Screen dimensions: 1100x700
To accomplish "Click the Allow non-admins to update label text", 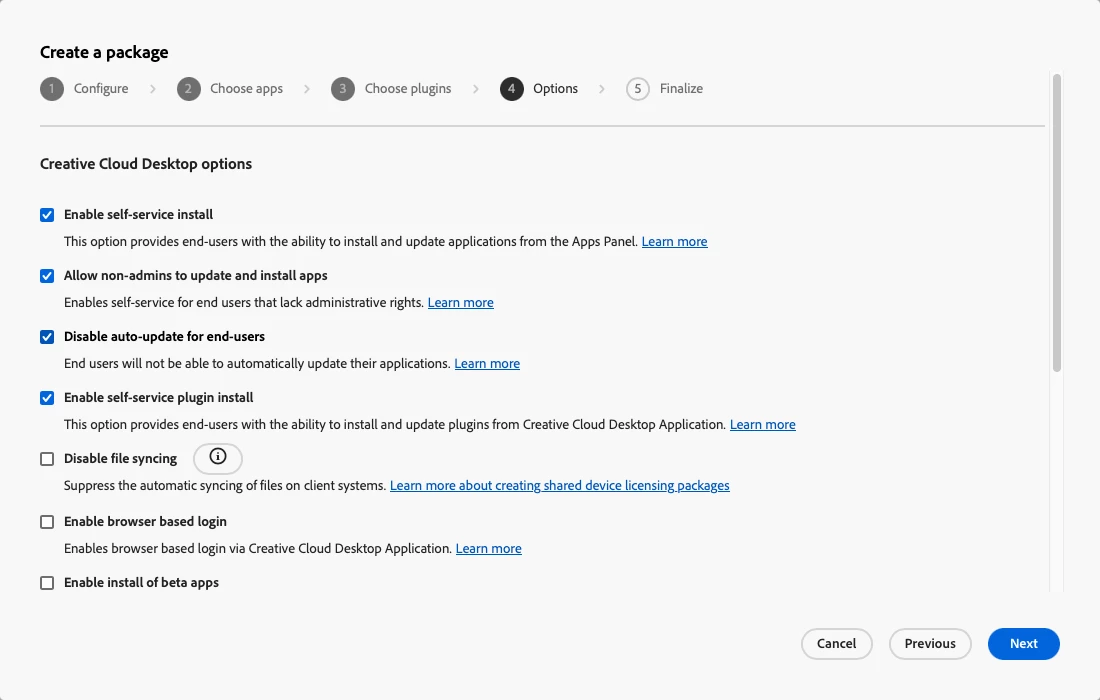I will pos(196,276).
